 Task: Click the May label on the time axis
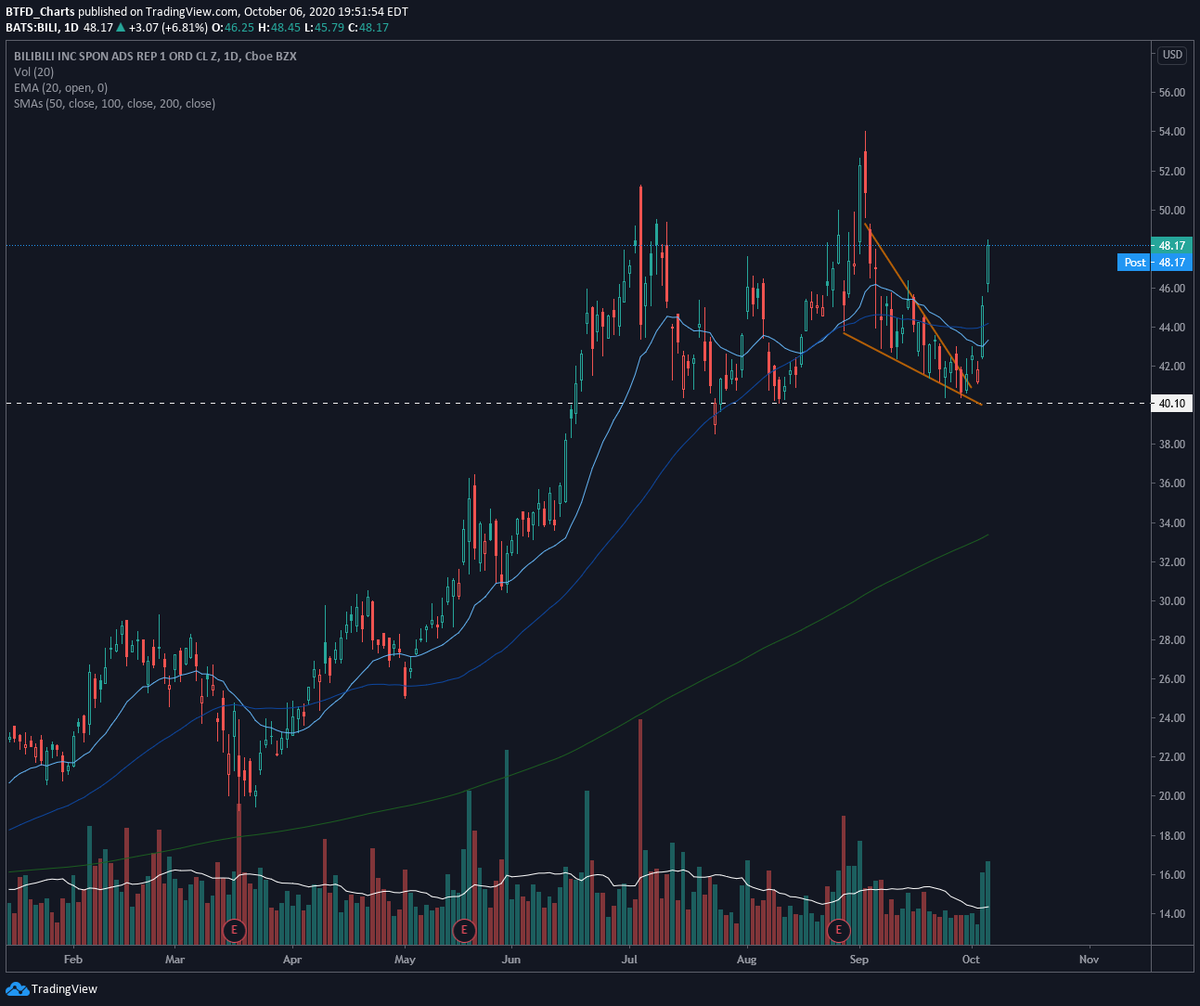405,960
